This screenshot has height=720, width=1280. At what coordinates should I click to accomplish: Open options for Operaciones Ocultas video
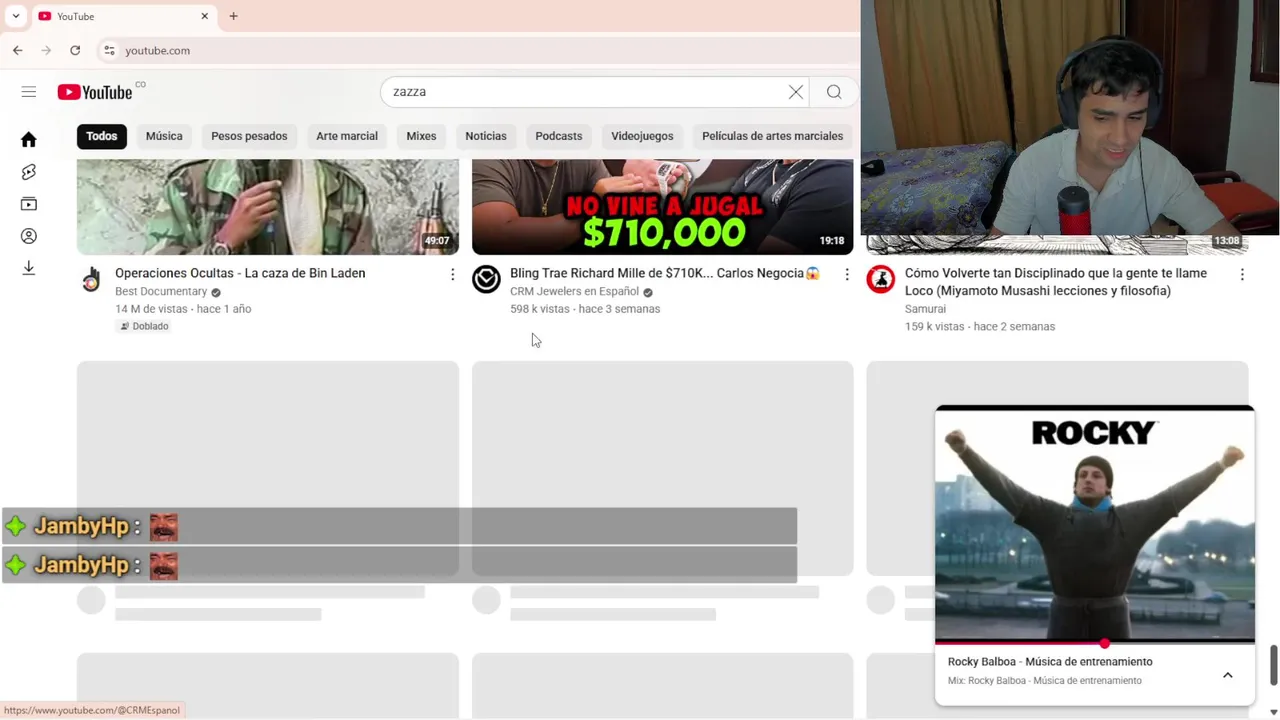coord(452,274)
